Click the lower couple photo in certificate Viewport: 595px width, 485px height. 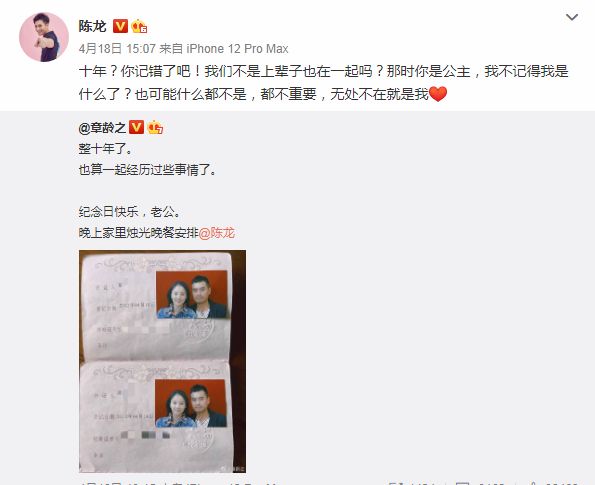[x=191, y=403]
